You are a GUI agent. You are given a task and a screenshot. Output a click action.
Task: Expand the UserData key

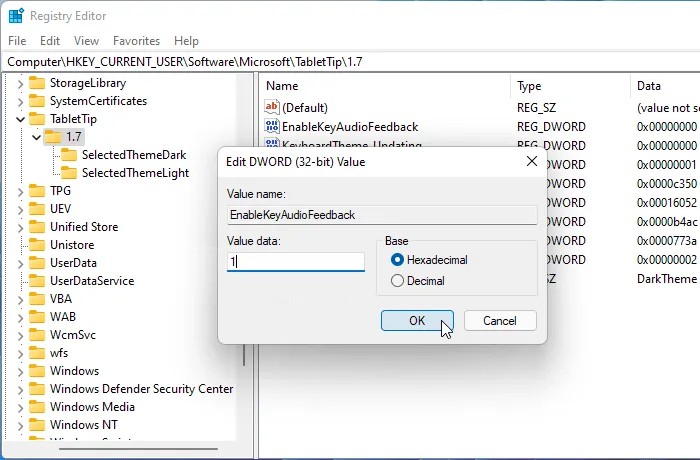[x=21, y=263]
